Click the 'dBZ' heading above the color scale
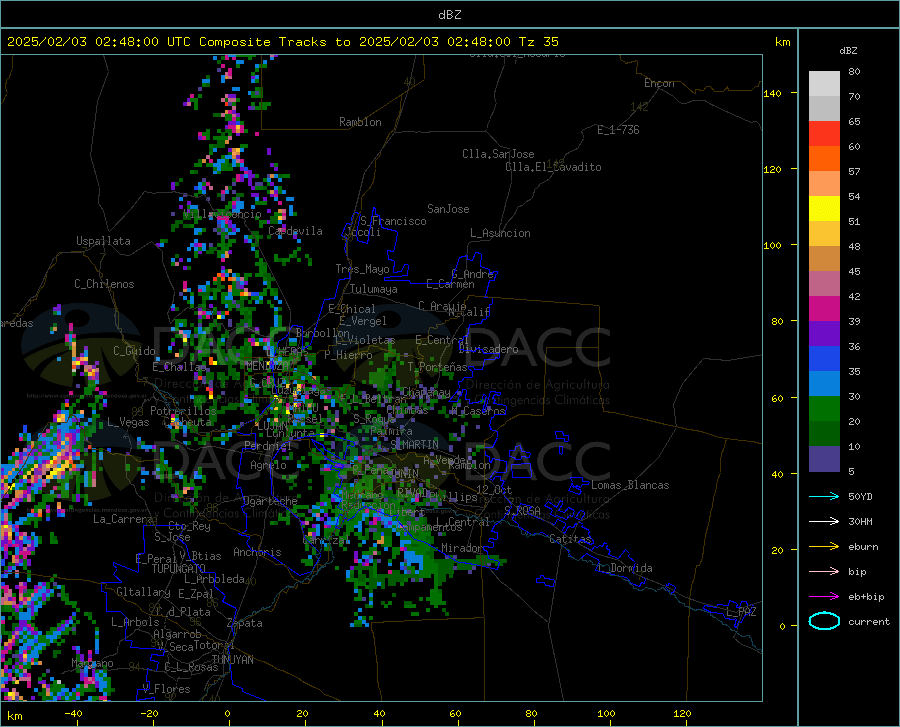This screenshot has width=900, height=727. 848,50
